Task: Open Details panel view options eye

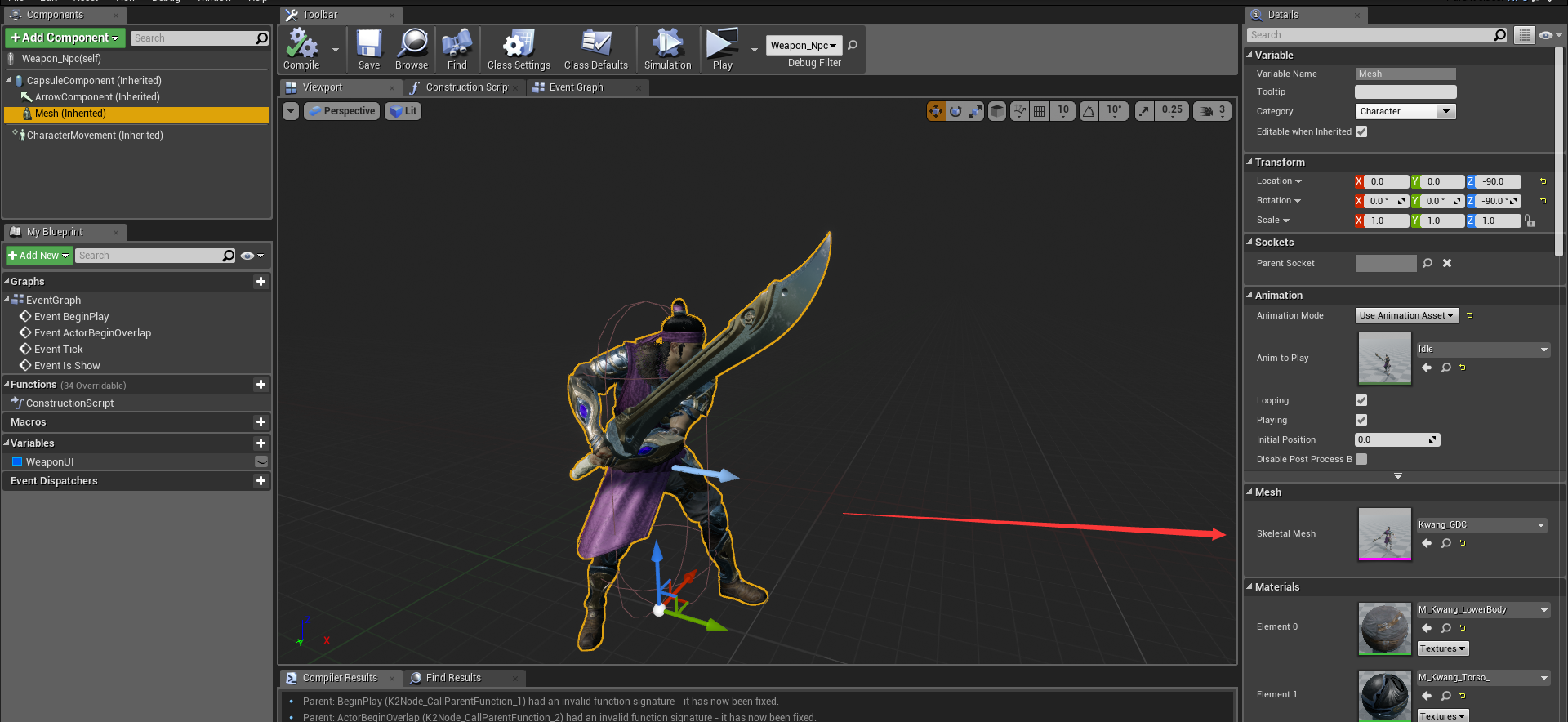Action: click(x=1549, y=35)
